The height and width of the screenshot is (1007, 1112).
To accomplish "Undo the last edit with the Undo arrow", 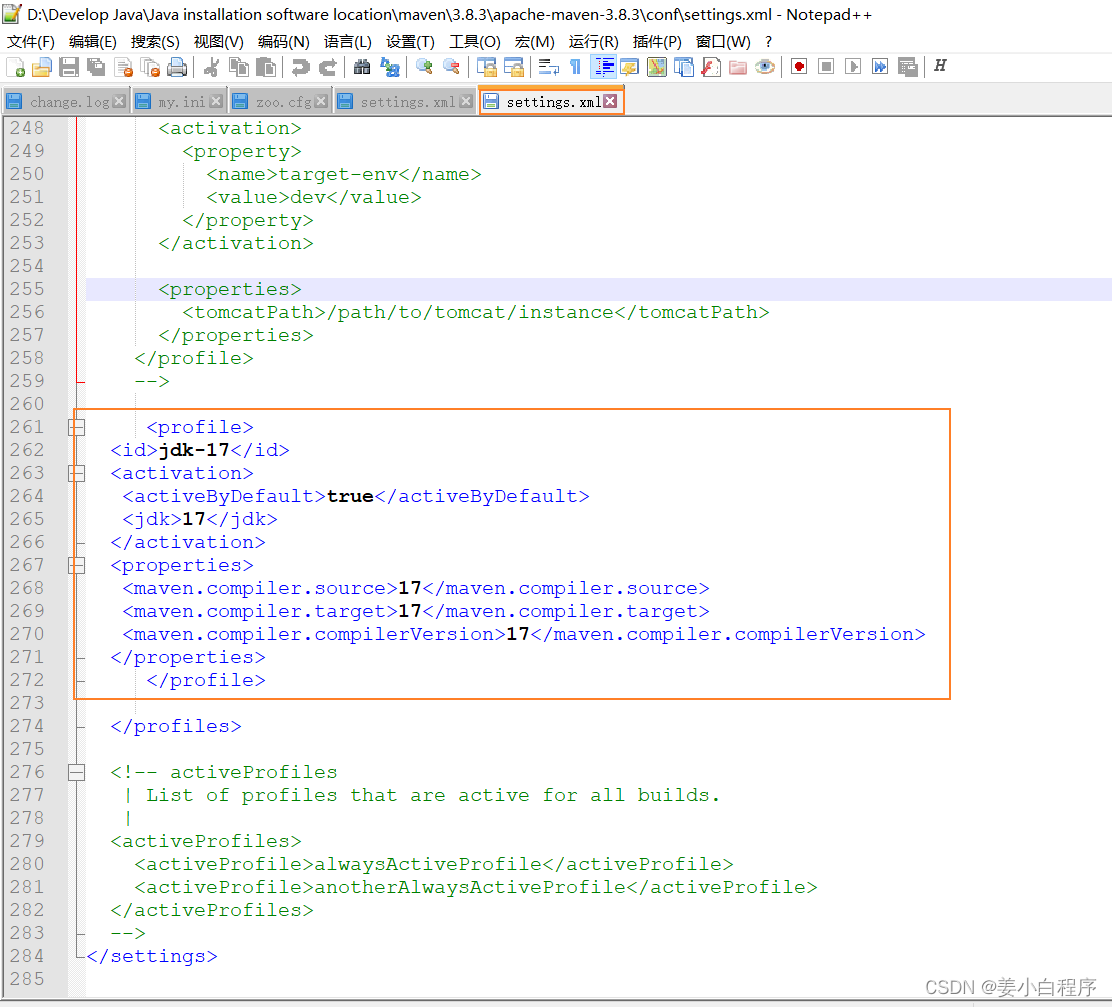I will tap(300, 67).
